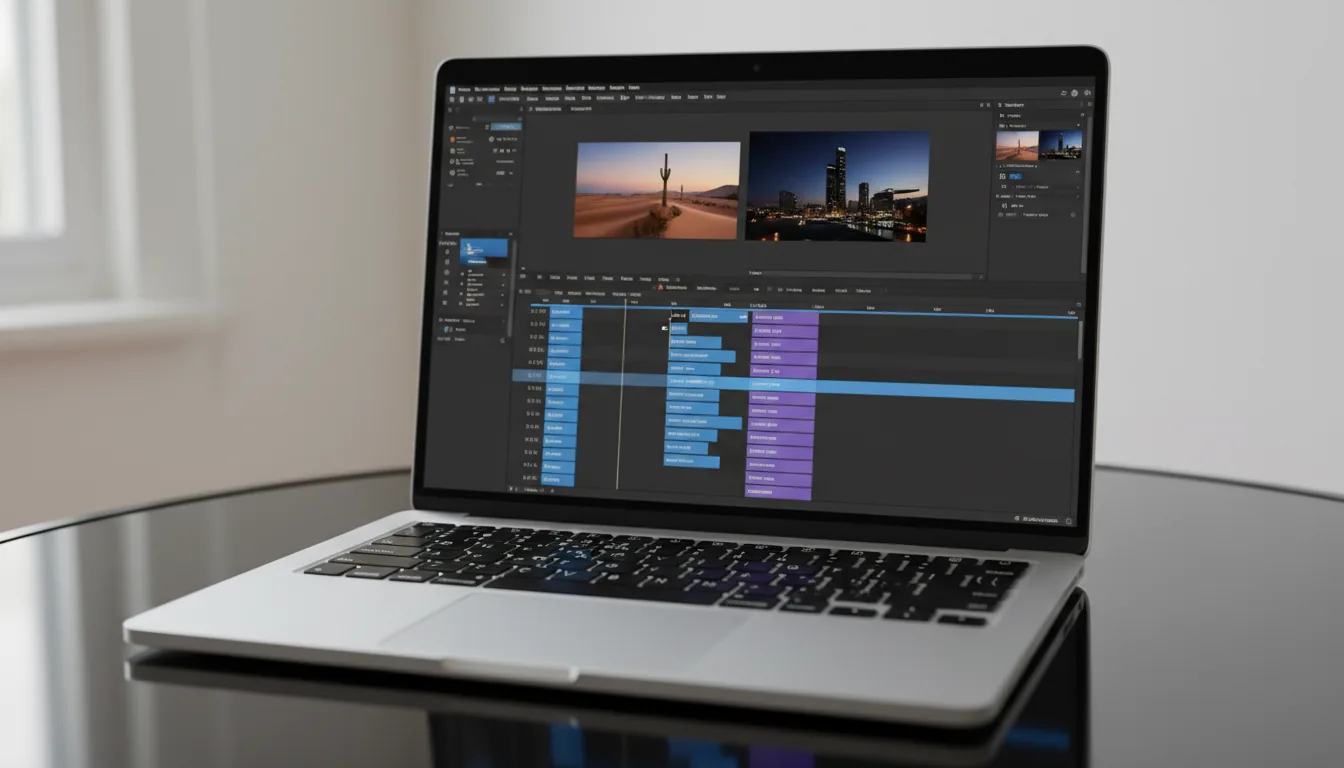Open the dropdown beside the right panel header

pos(1079,105)
